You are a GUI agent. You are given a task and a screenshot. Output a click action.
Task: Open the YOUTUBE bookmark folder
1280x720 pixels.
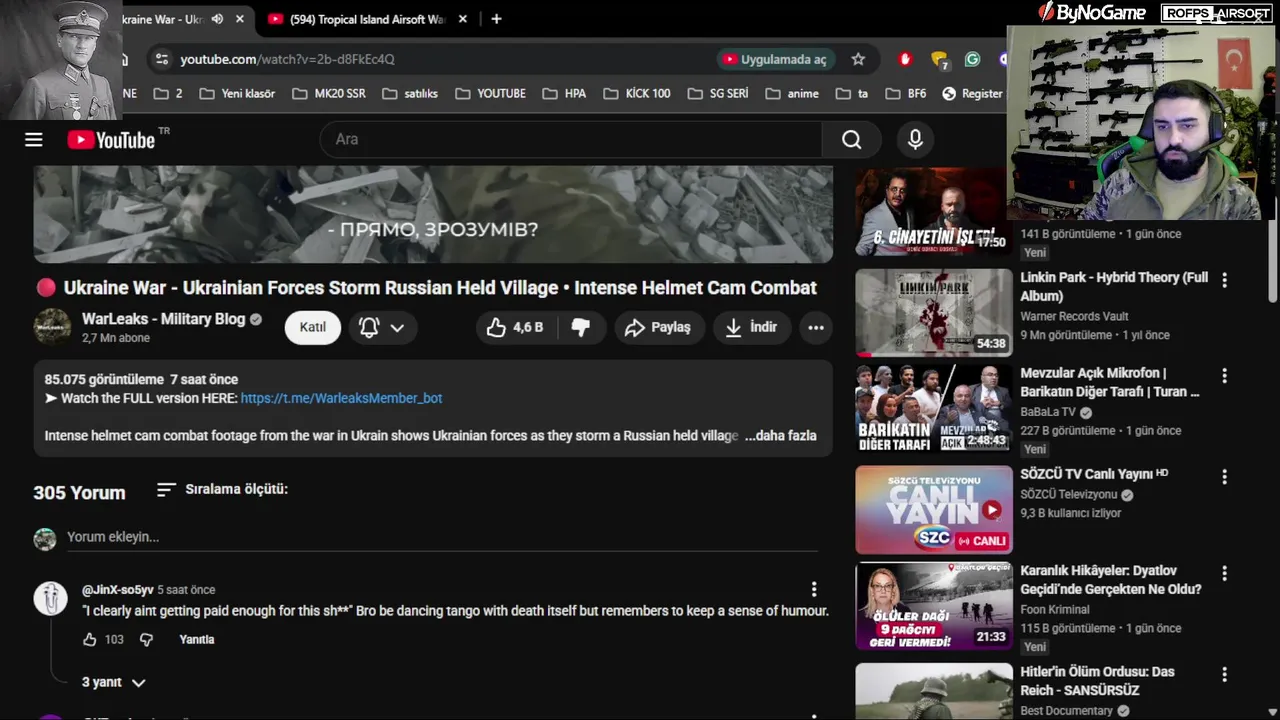pyautogui.click(x=490, y=93)
